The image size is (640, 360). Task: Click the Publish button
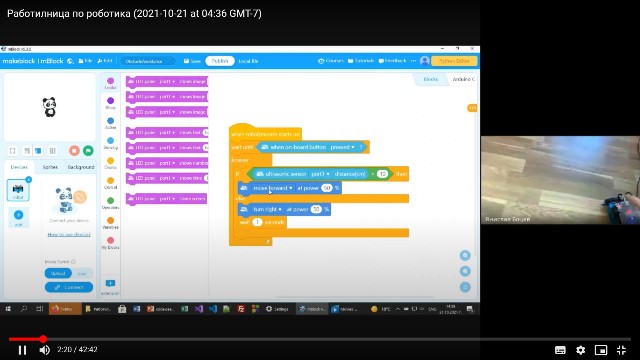[x=220, y=61]
